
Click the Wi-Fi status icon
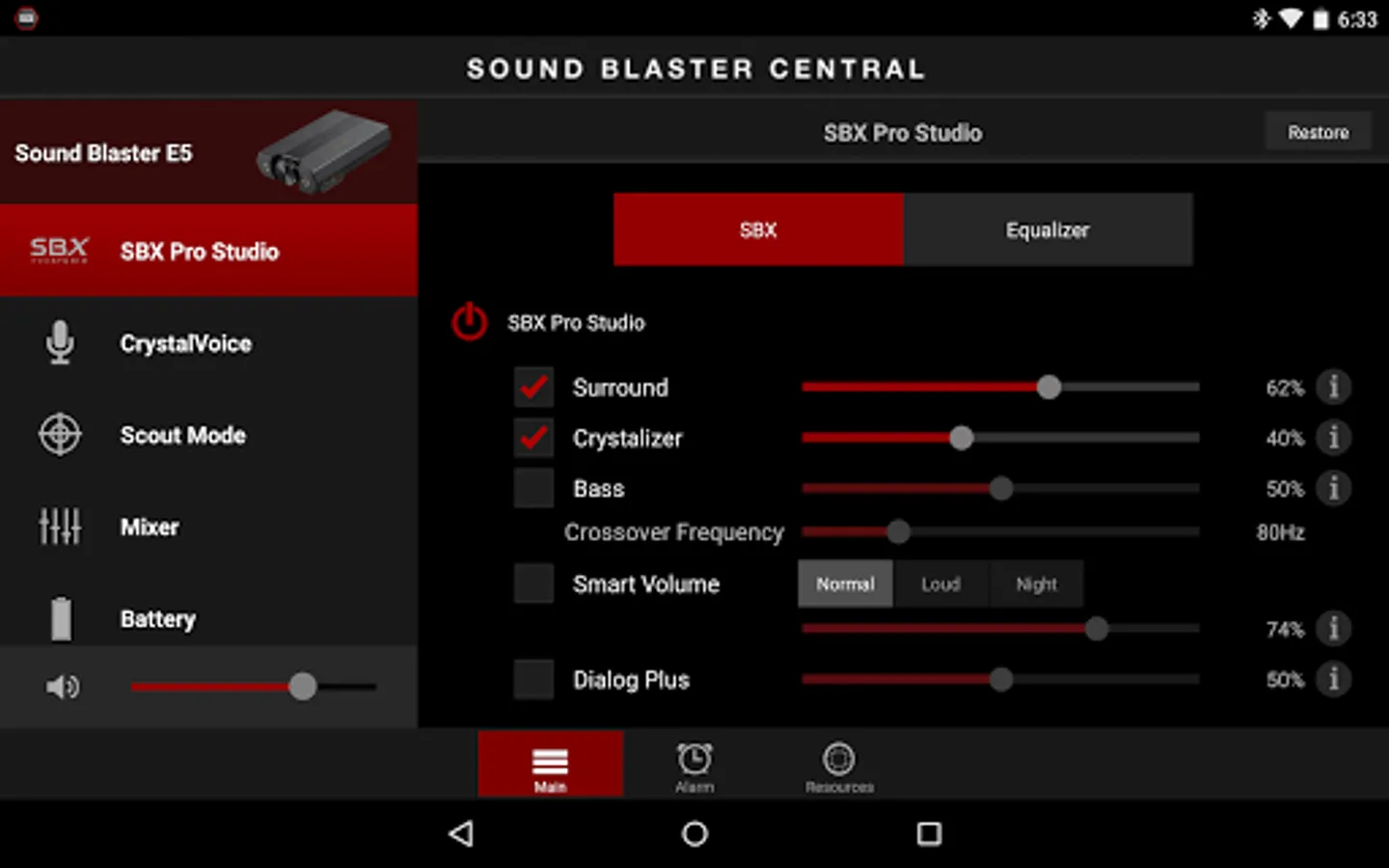[x=1291, y=18]
